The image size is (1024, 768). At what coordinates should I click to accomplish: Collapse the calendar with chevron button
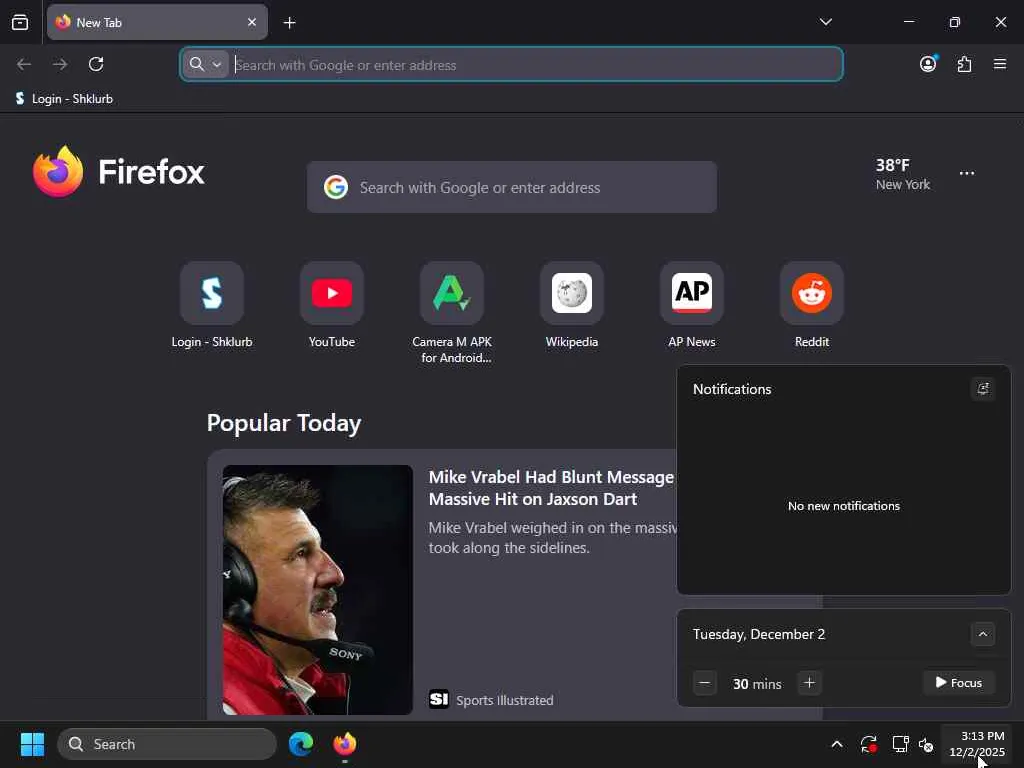[982, 634]
